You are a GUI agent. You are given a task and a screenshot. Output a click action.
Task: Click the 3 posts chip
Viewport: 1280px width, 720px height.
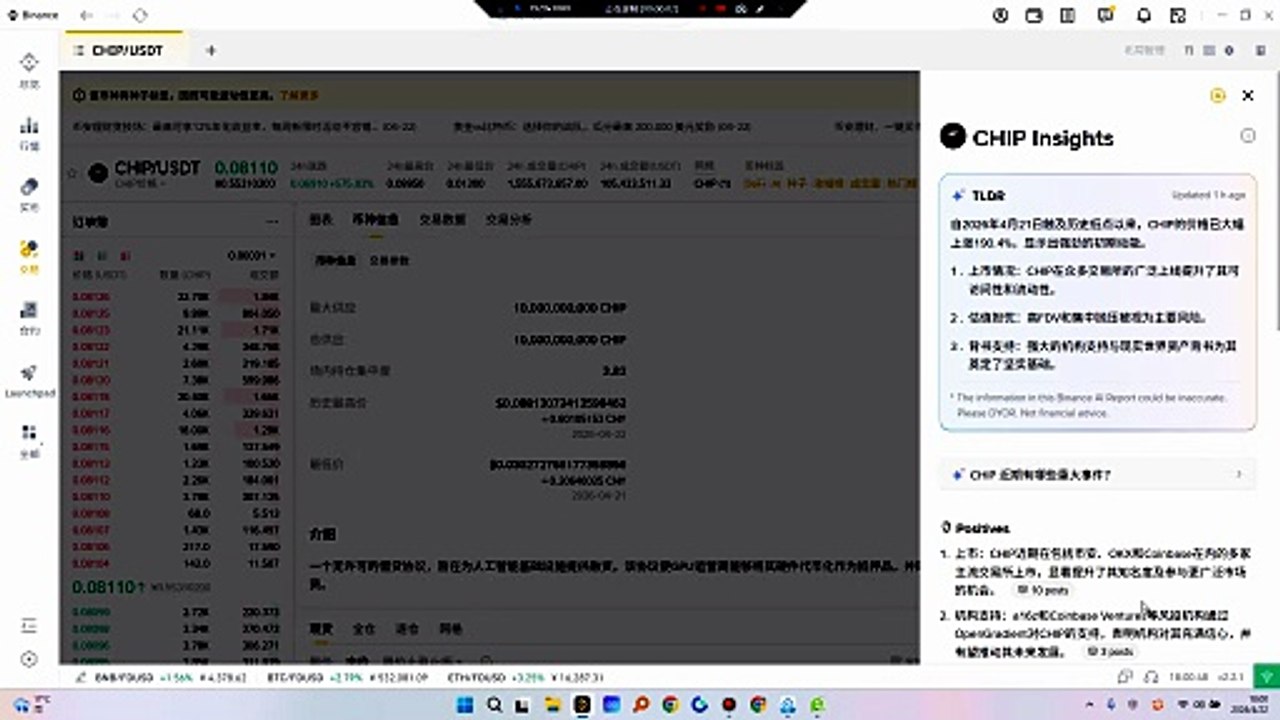(x=1111, y=651)
